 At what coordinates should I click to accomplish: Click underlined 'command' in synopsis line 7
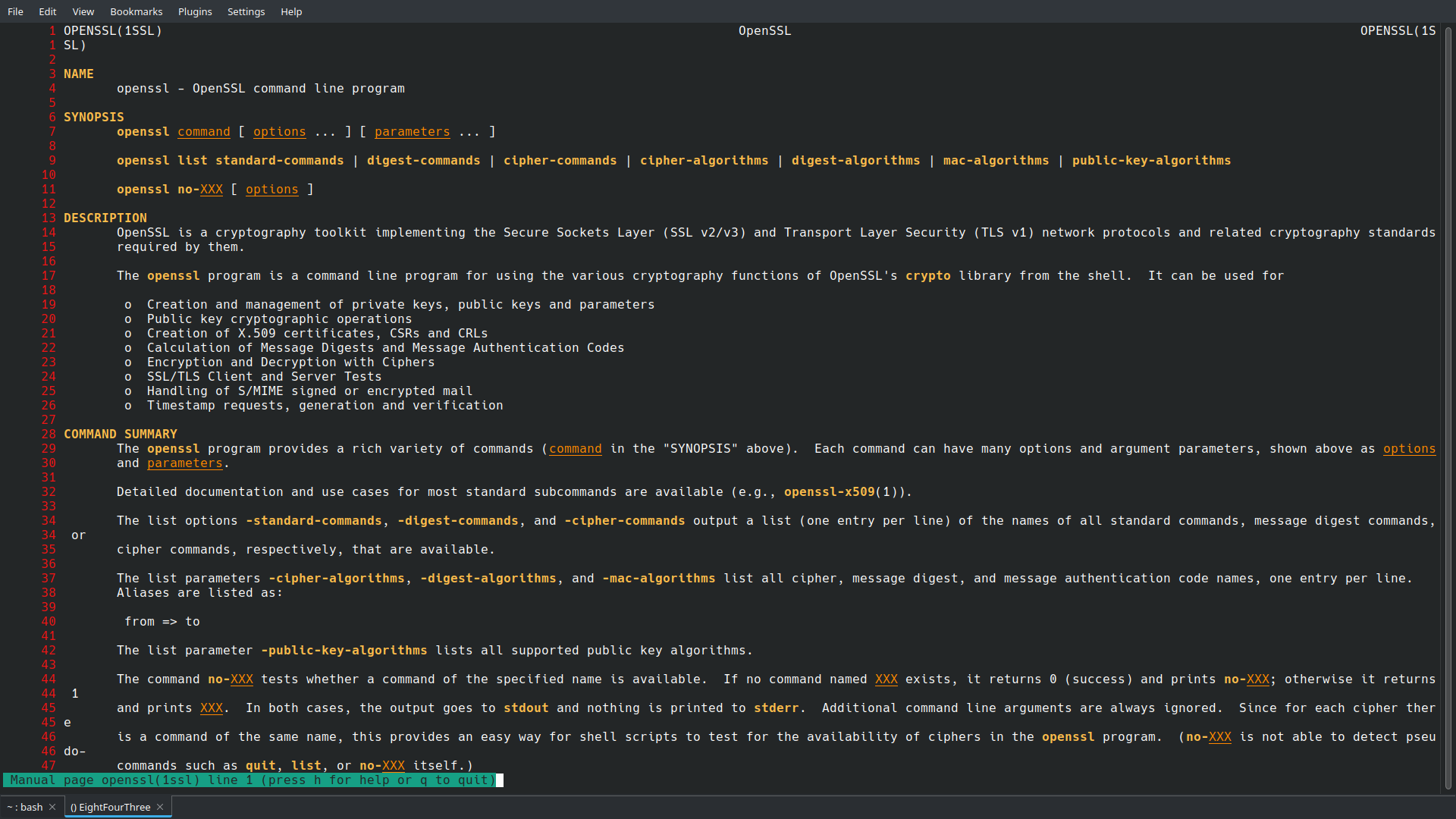coord(204,132)
